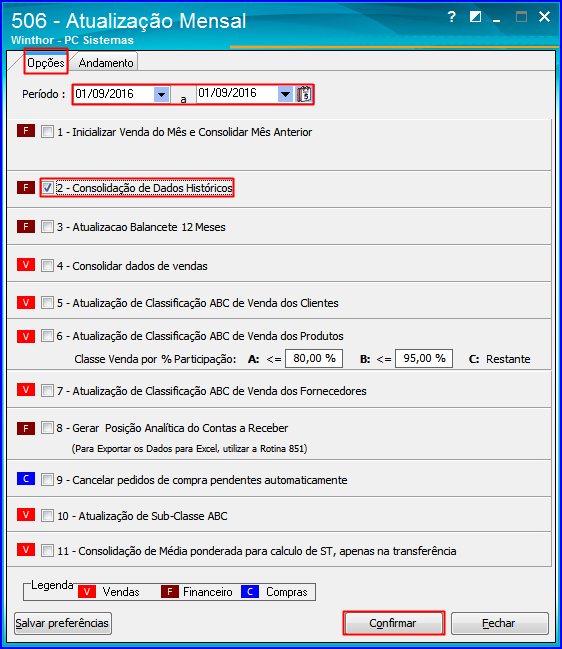Open the help question mark icon

(x=452, y=17)
